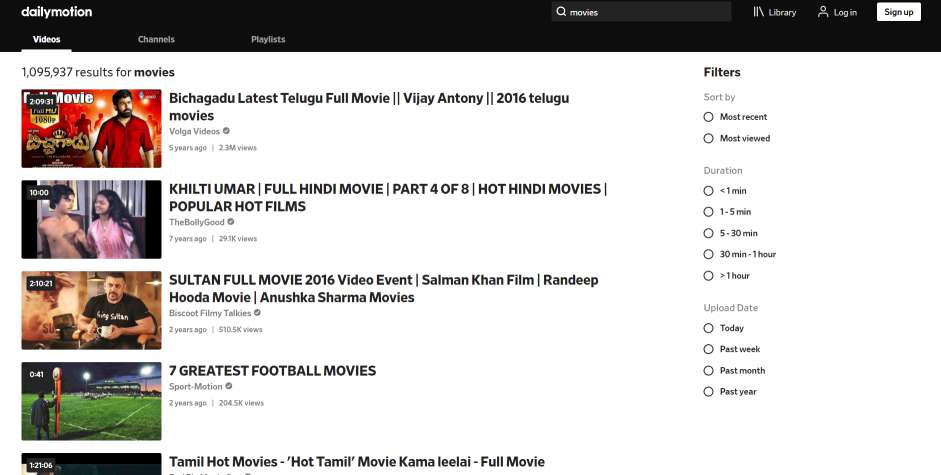Image resolution: width=941 pixels, height=475 pixels.
Task: Click the football field video thumbnail
Action: click(91, 401)
